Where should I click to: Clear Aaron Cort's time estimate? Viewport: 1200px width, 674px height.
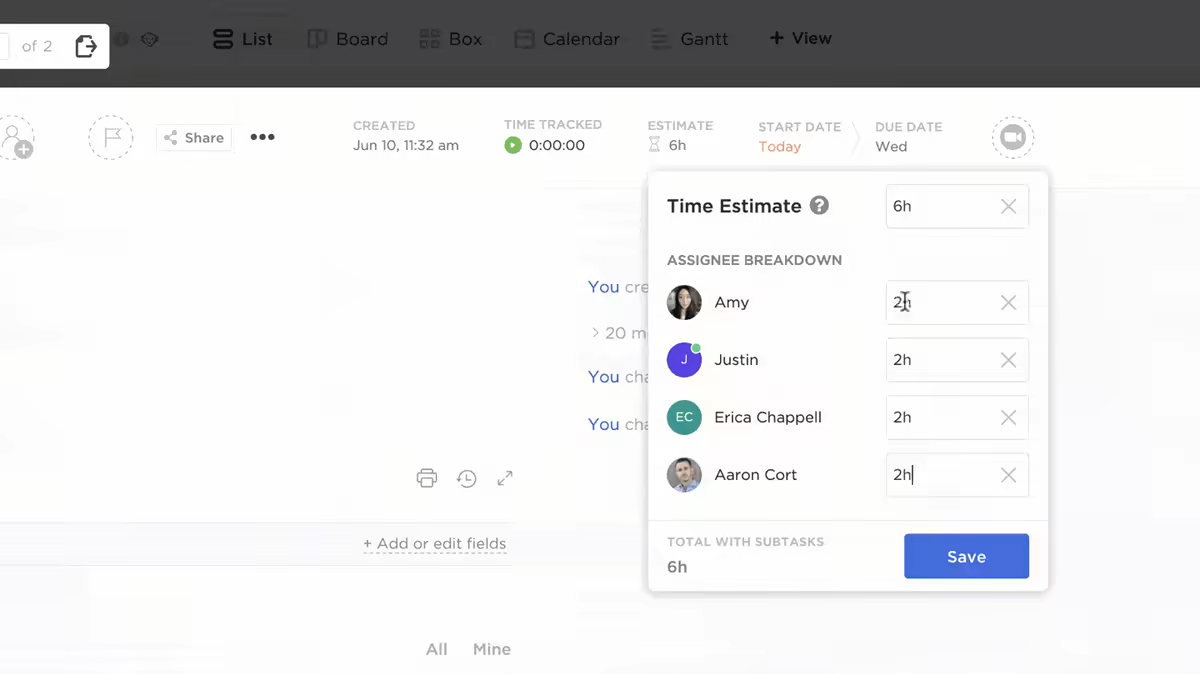coord(1008,475)
